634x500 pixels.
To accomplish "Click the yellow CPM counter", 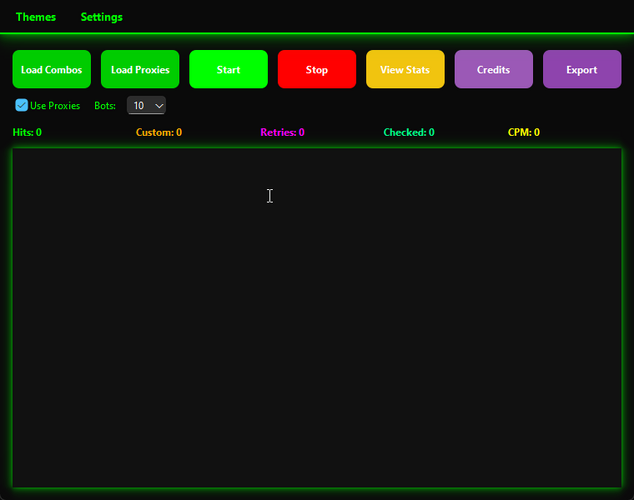I will [524, 132].
